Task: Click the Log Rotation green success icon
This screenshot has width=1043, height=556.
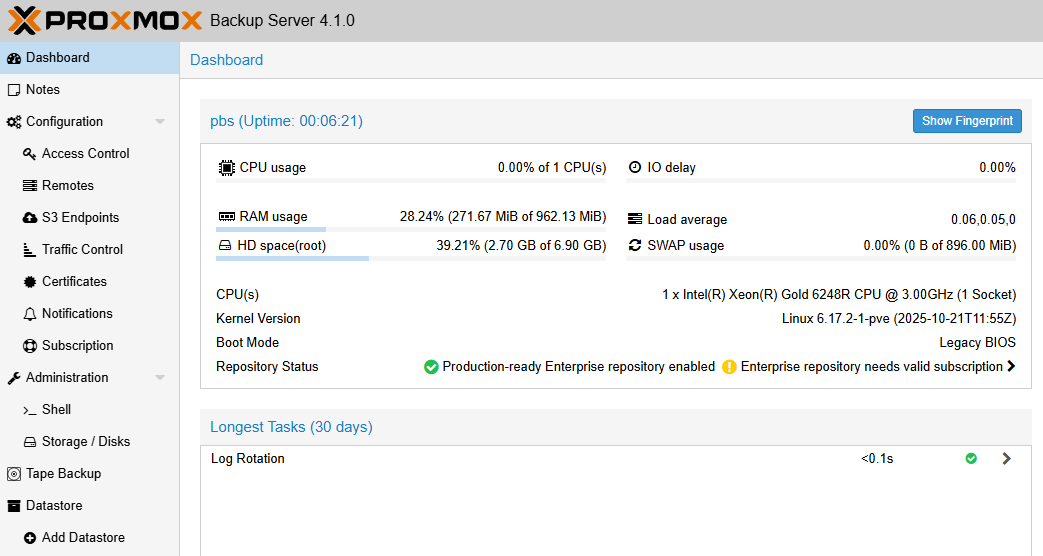Action: [971, 458]
